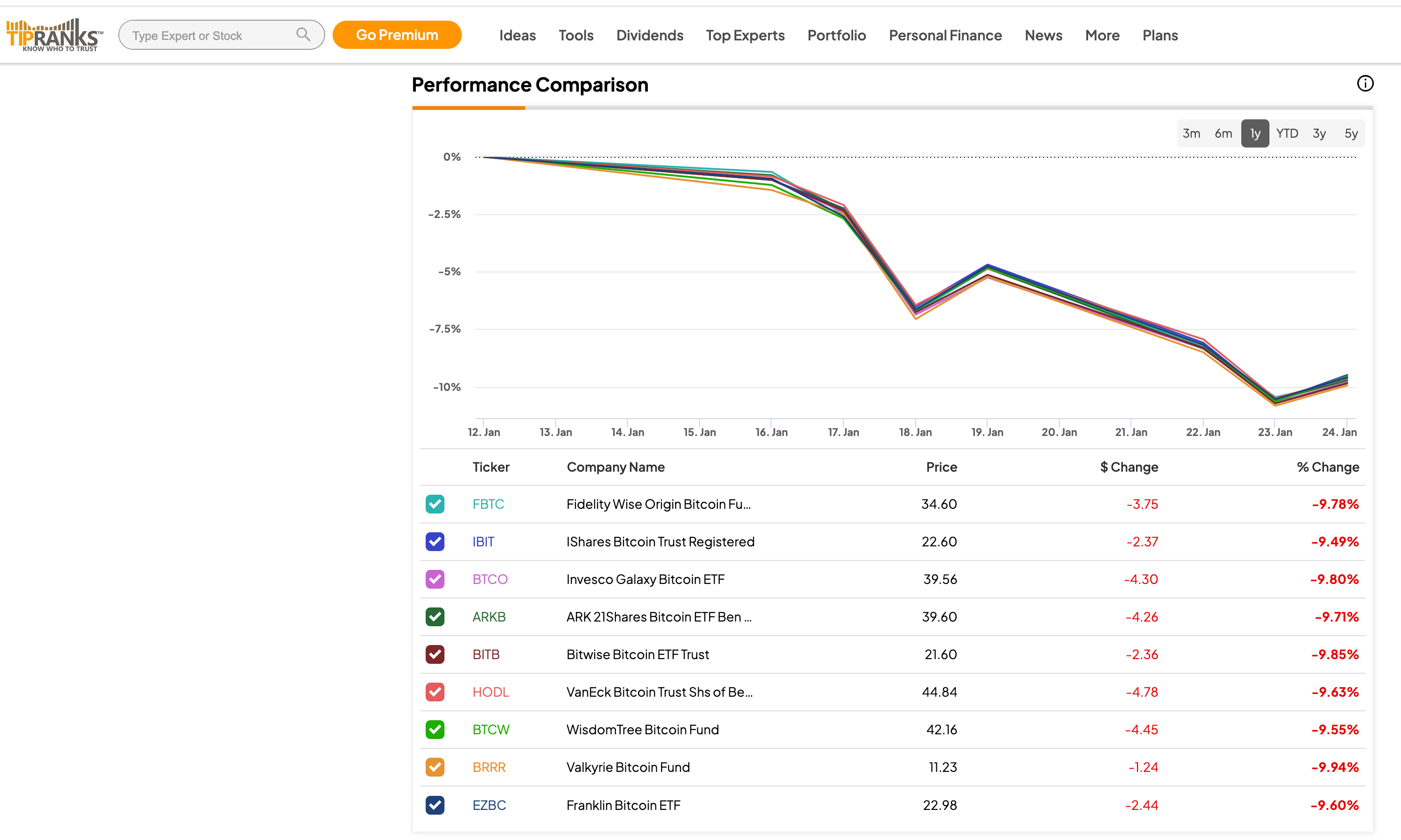Open the FBTC ticker link
This screenshot has height=840, width=1401.
(x=488, y=504)
